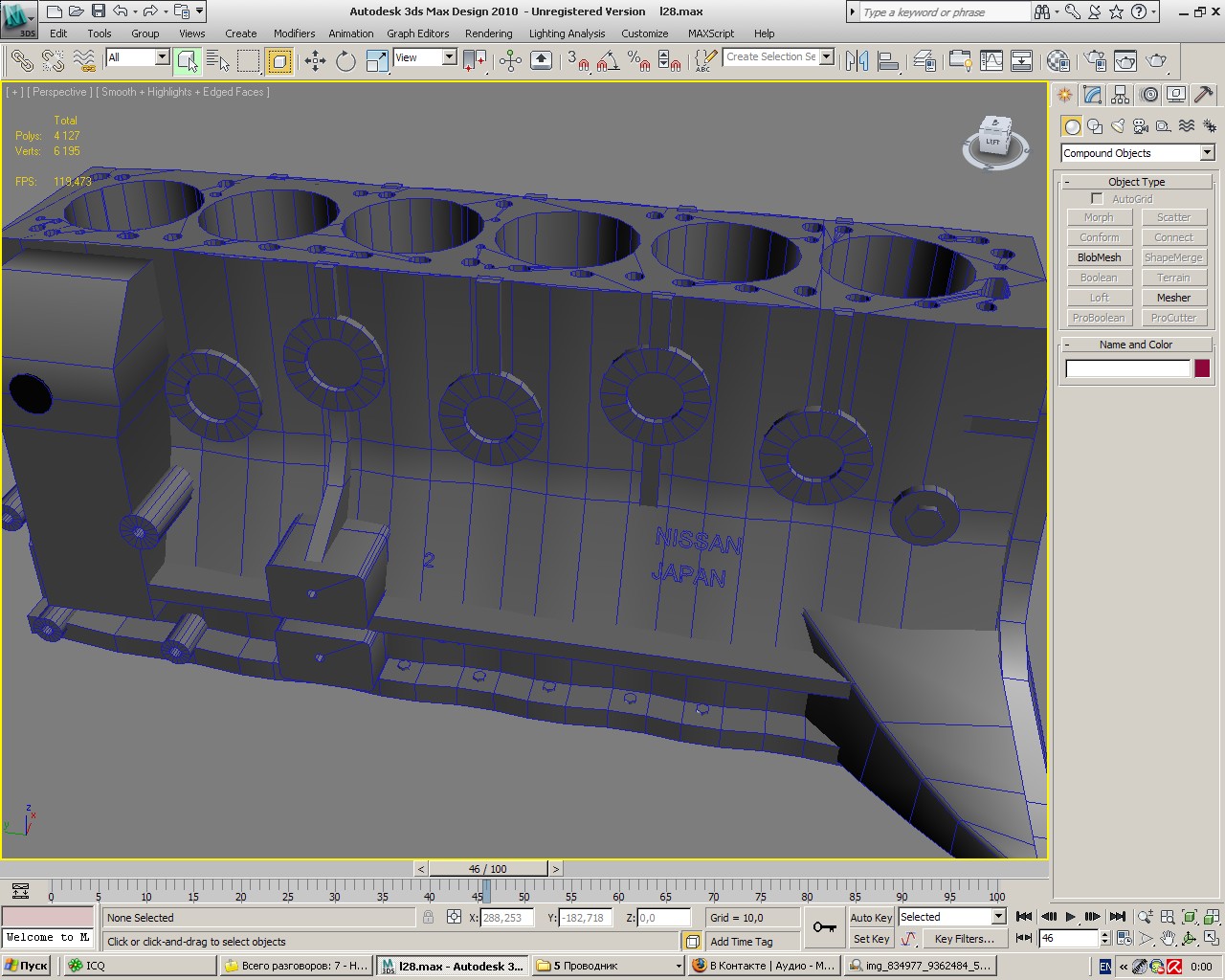Viewport: 1225px width, 980px height.
Task: Select the Cameras category icon
Action: click(1141, 126)
